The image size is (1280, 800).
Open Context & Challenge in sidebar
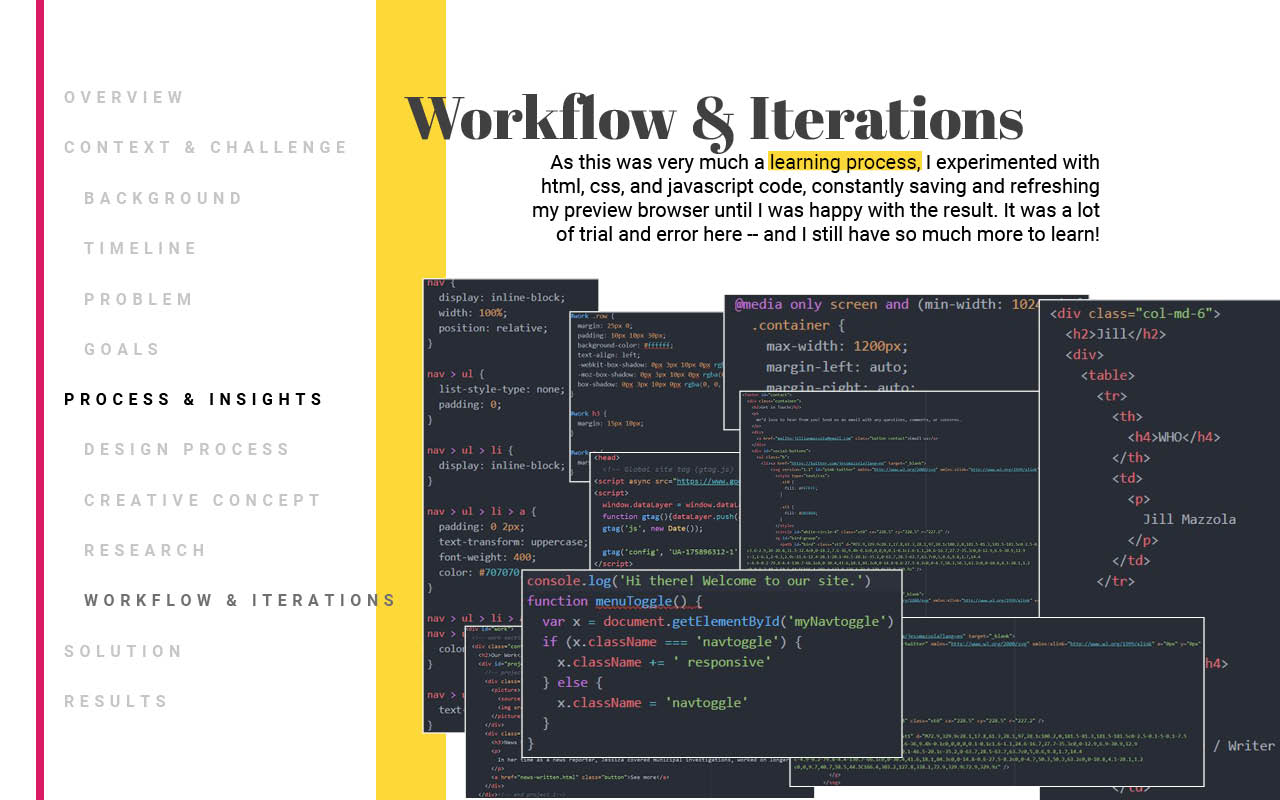206,147
